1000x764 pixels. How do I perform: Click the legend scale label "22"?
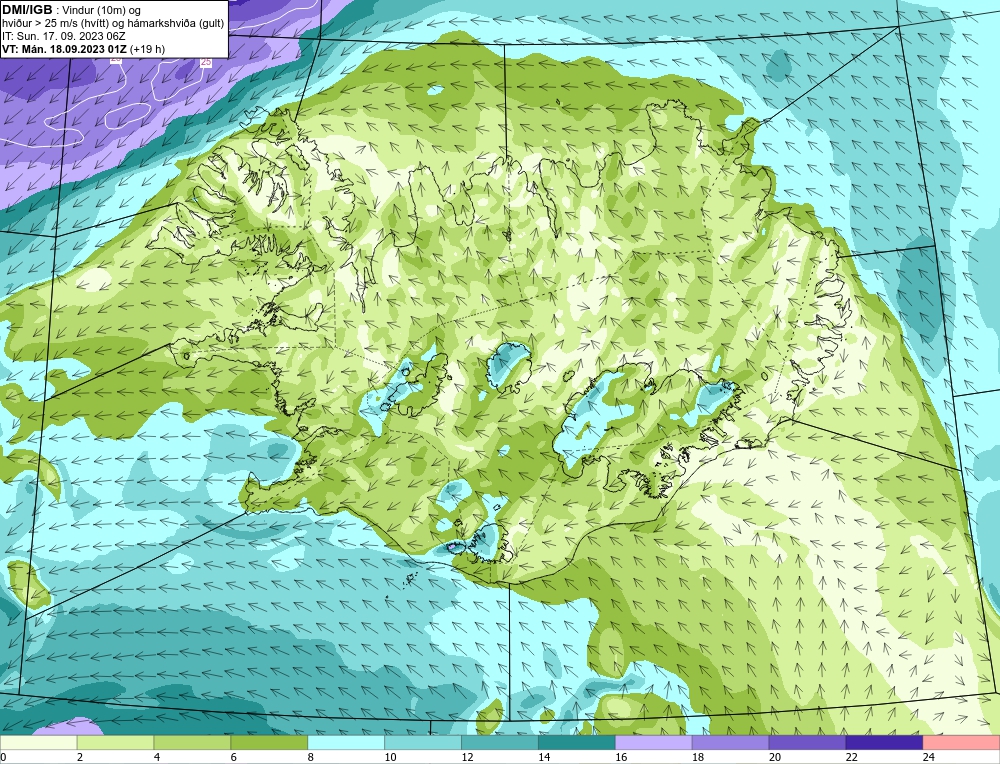click(852, 757)
